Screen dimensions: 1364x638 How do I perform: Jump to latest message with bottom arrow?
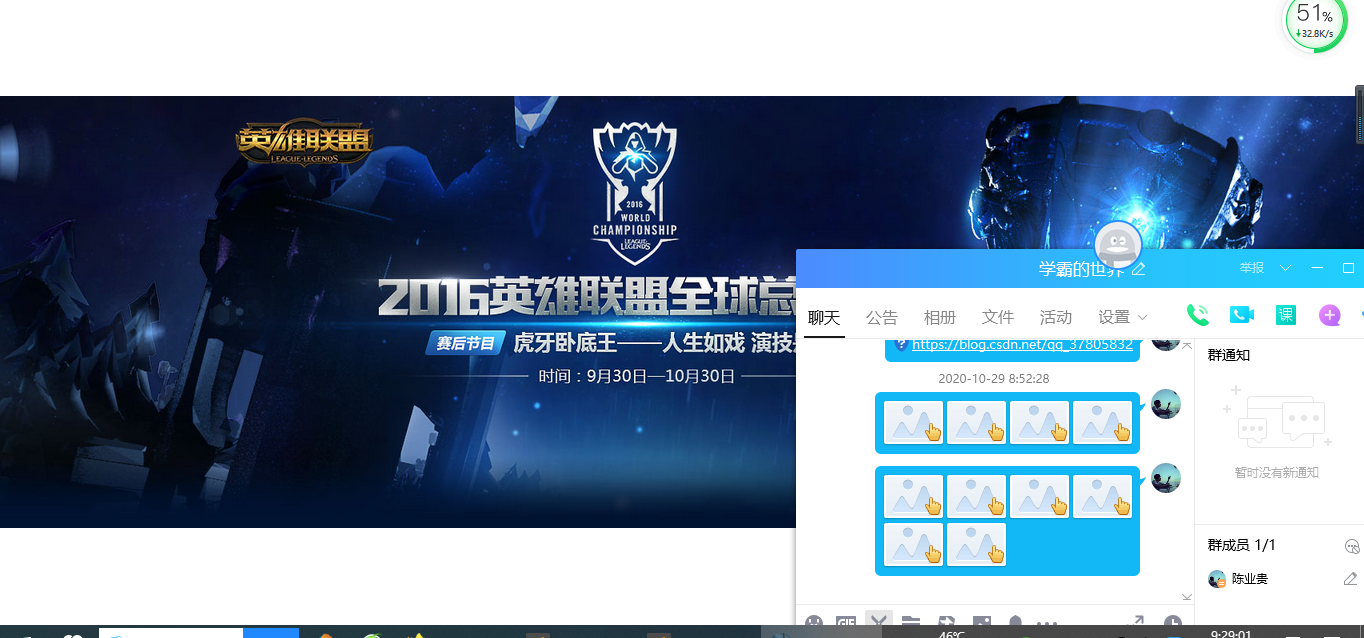(1187, 597)
